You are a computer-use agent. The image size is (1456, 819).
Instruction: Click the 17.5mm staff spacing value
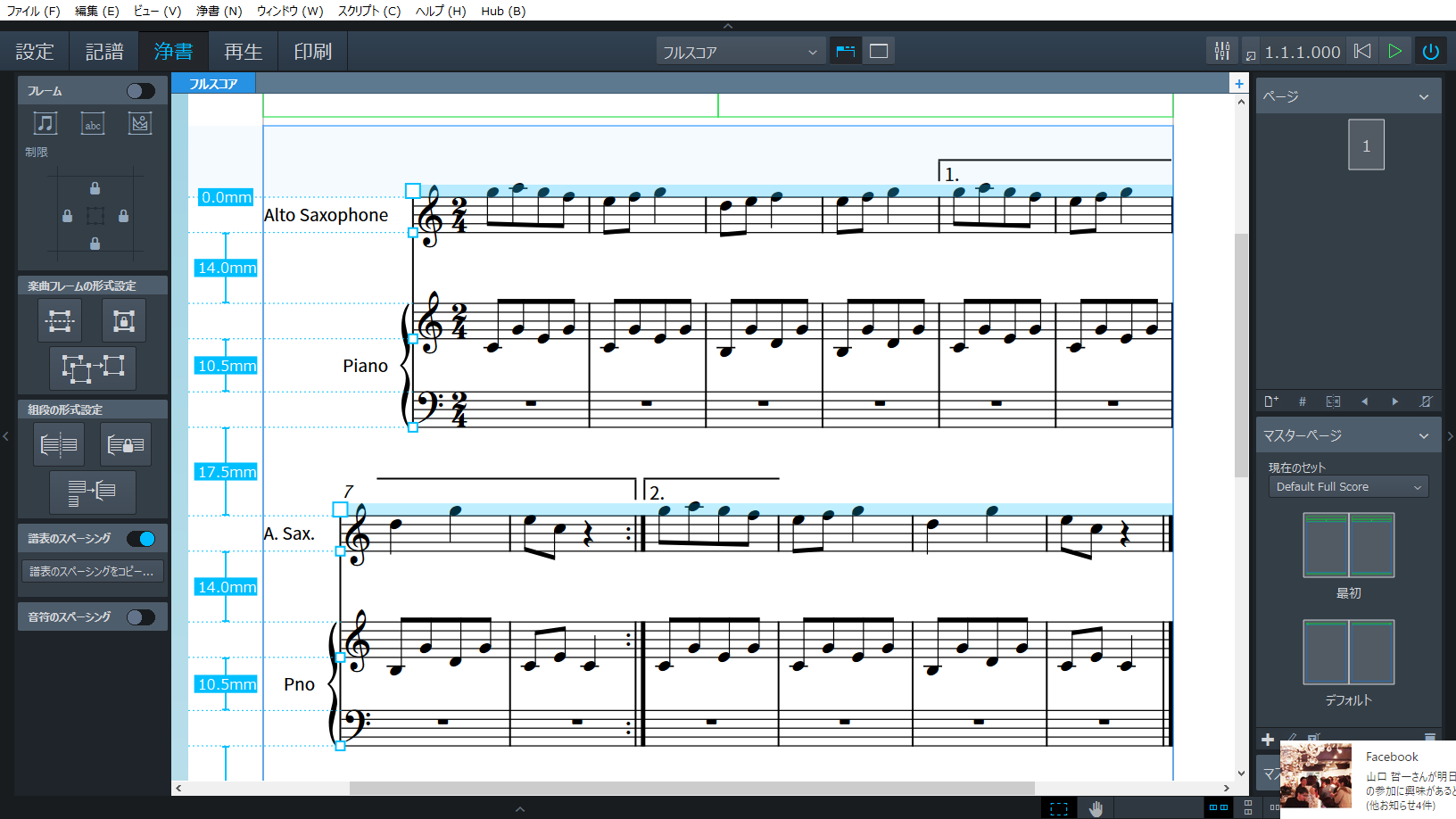(x=227, y=472)
